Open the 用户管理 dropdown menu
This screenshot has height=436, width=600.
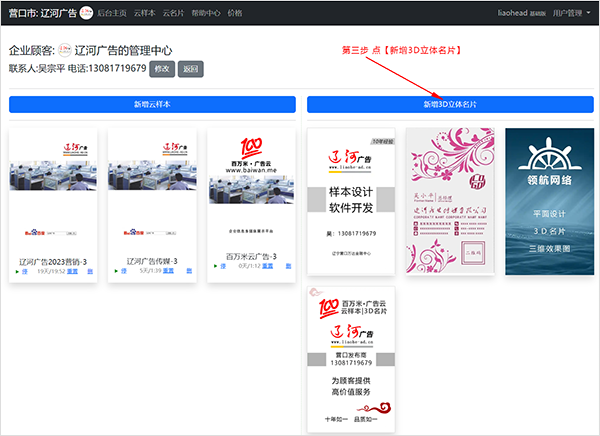tap(571, 13)
